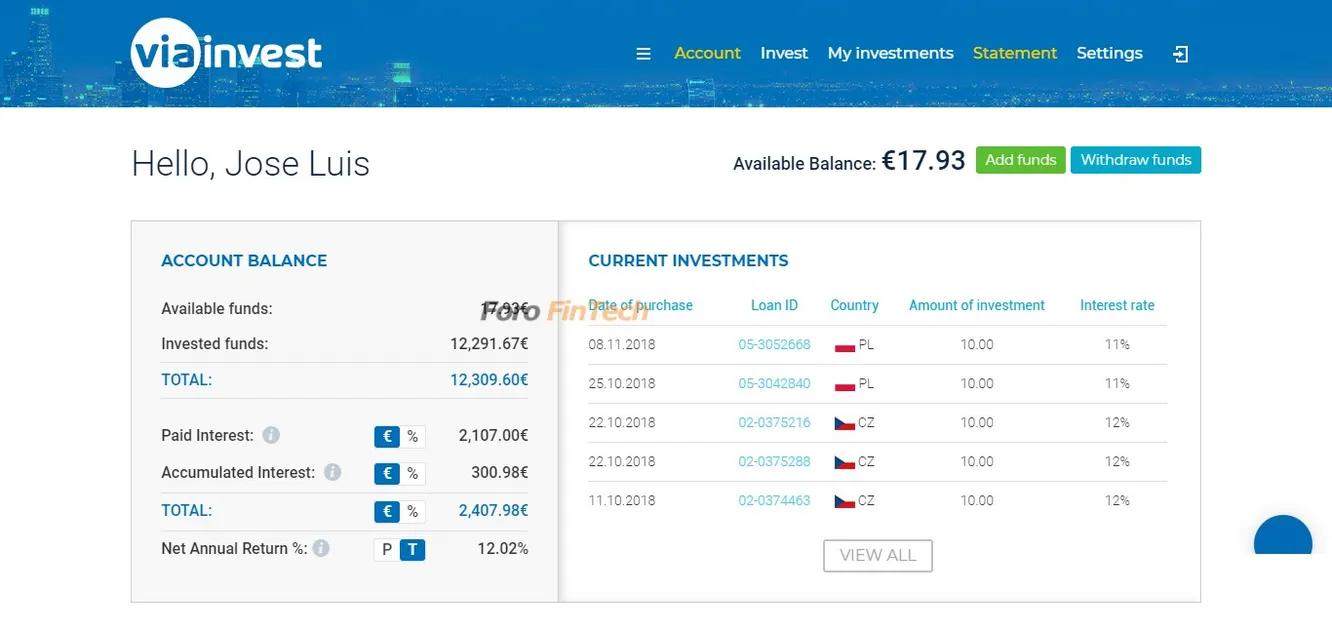Image resolution: width=1332 pixels, height=634 pixels.
Task: Switch interest TOTAL row to percent
Action: click(413, 511)
